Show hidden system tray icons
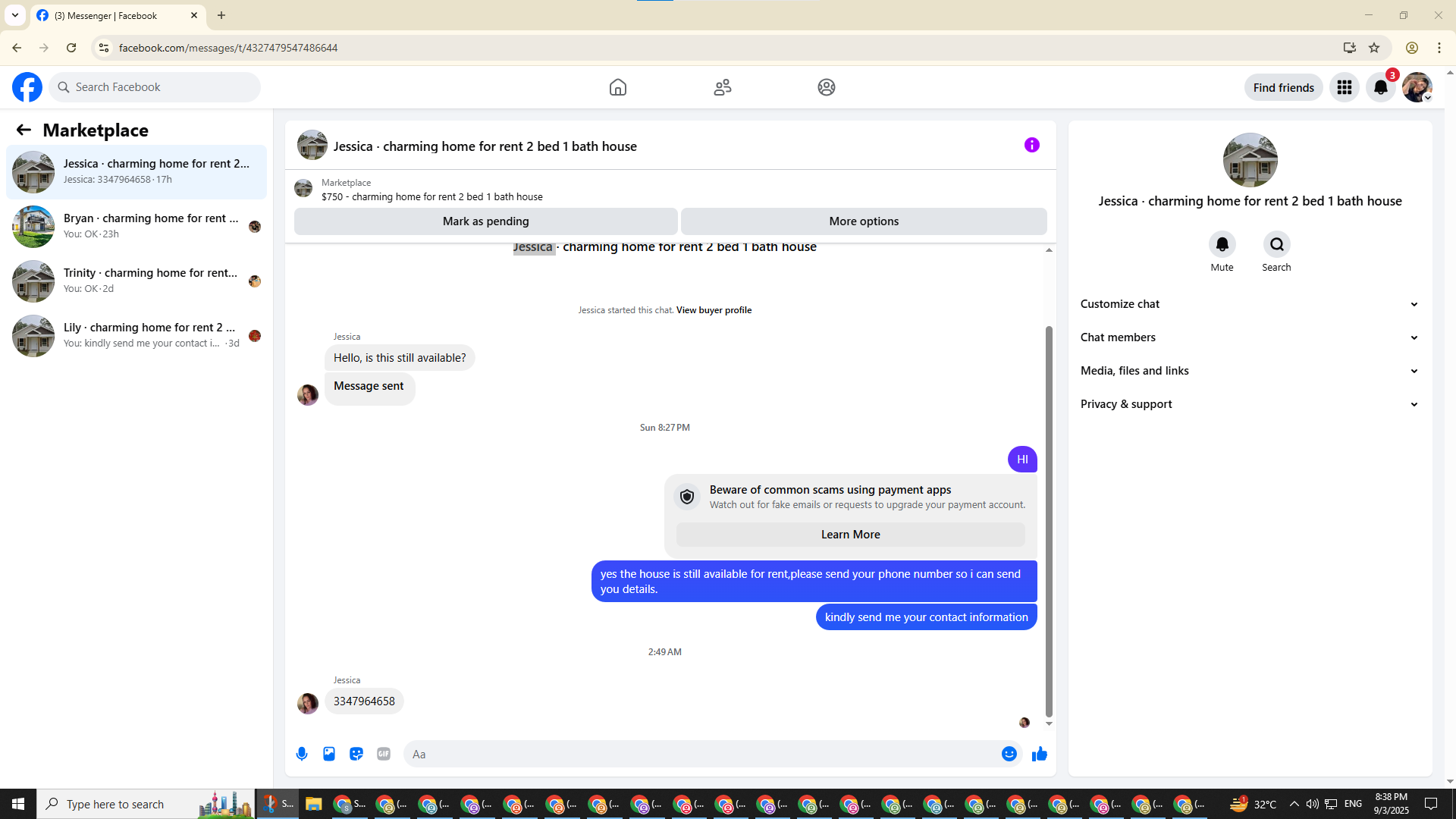The image size is (1456, 819). pyautogui.click(x=1294, y=804)
